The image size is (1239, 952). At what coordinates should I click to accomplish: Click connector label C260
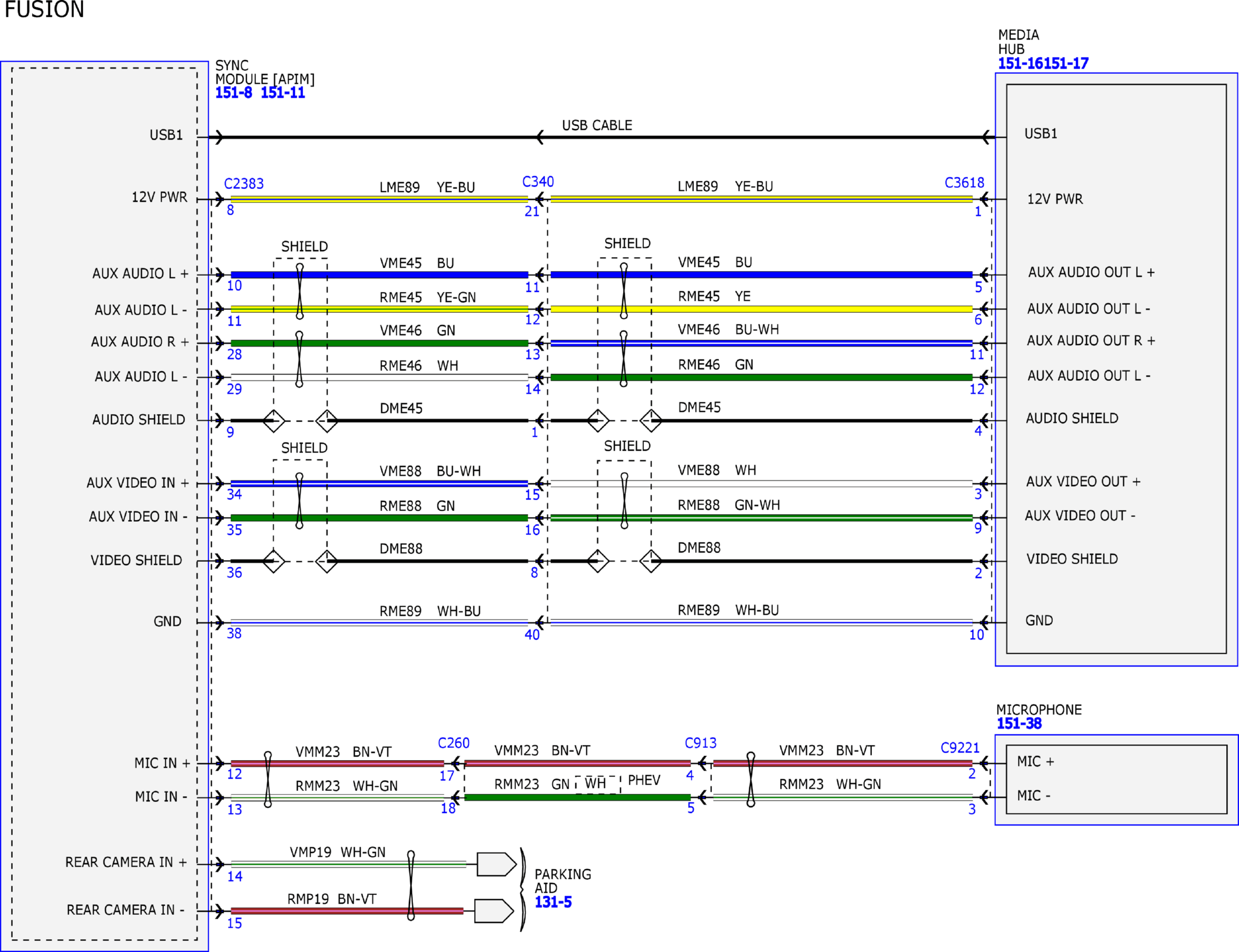454,743
